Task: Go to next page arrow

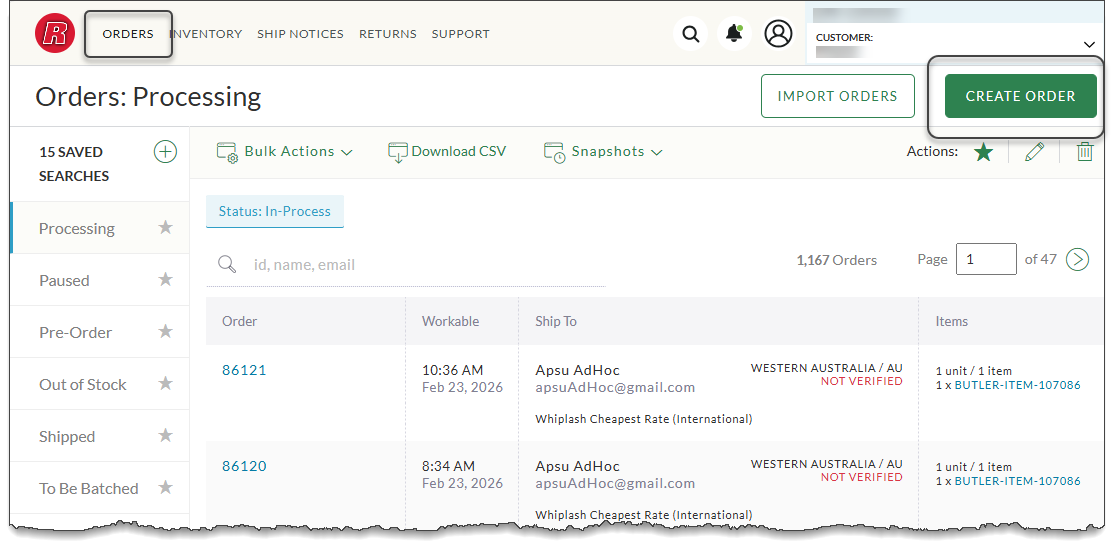Action: point(1077,260)
